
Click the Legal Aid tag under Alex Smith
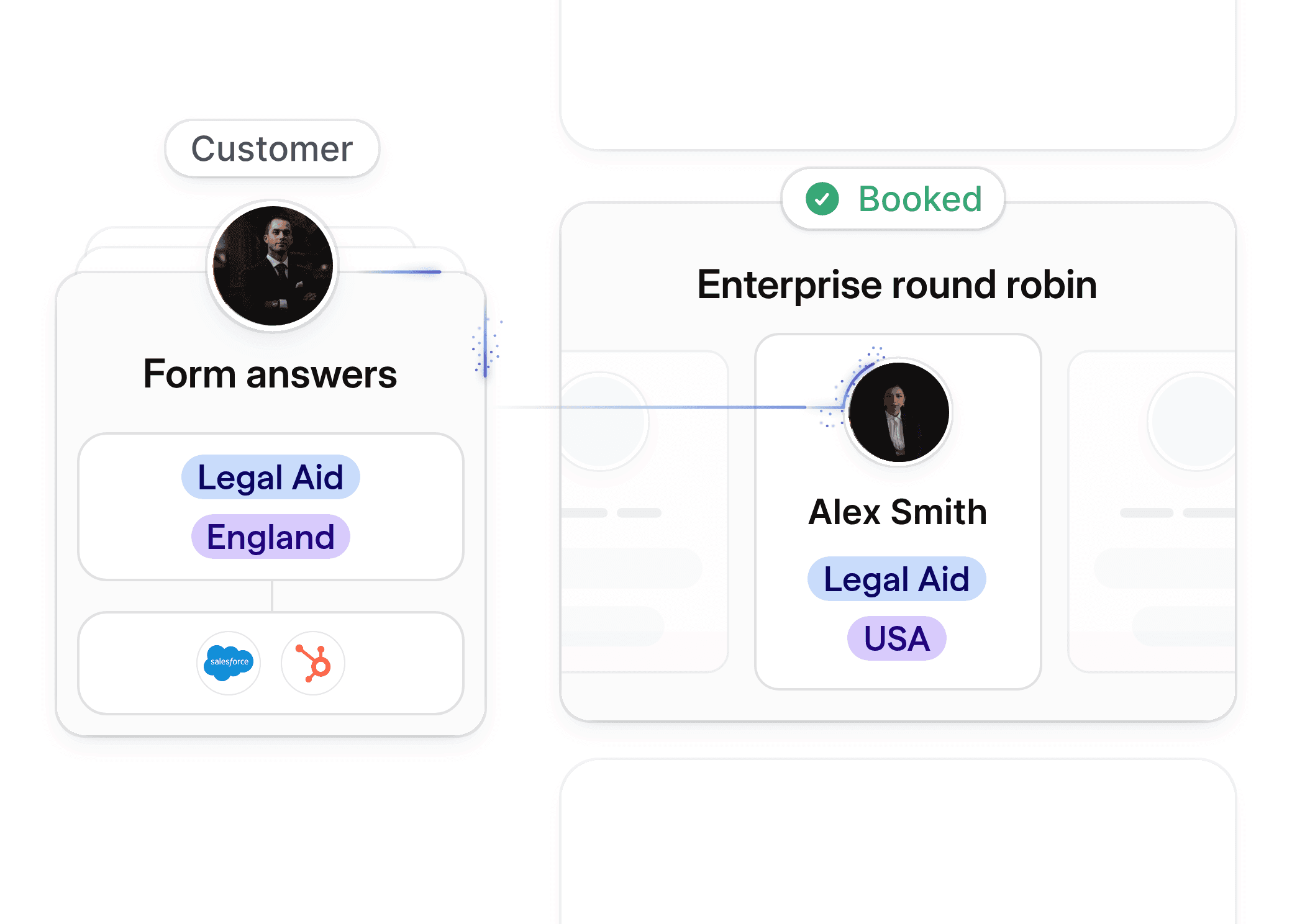pos(896,579)
